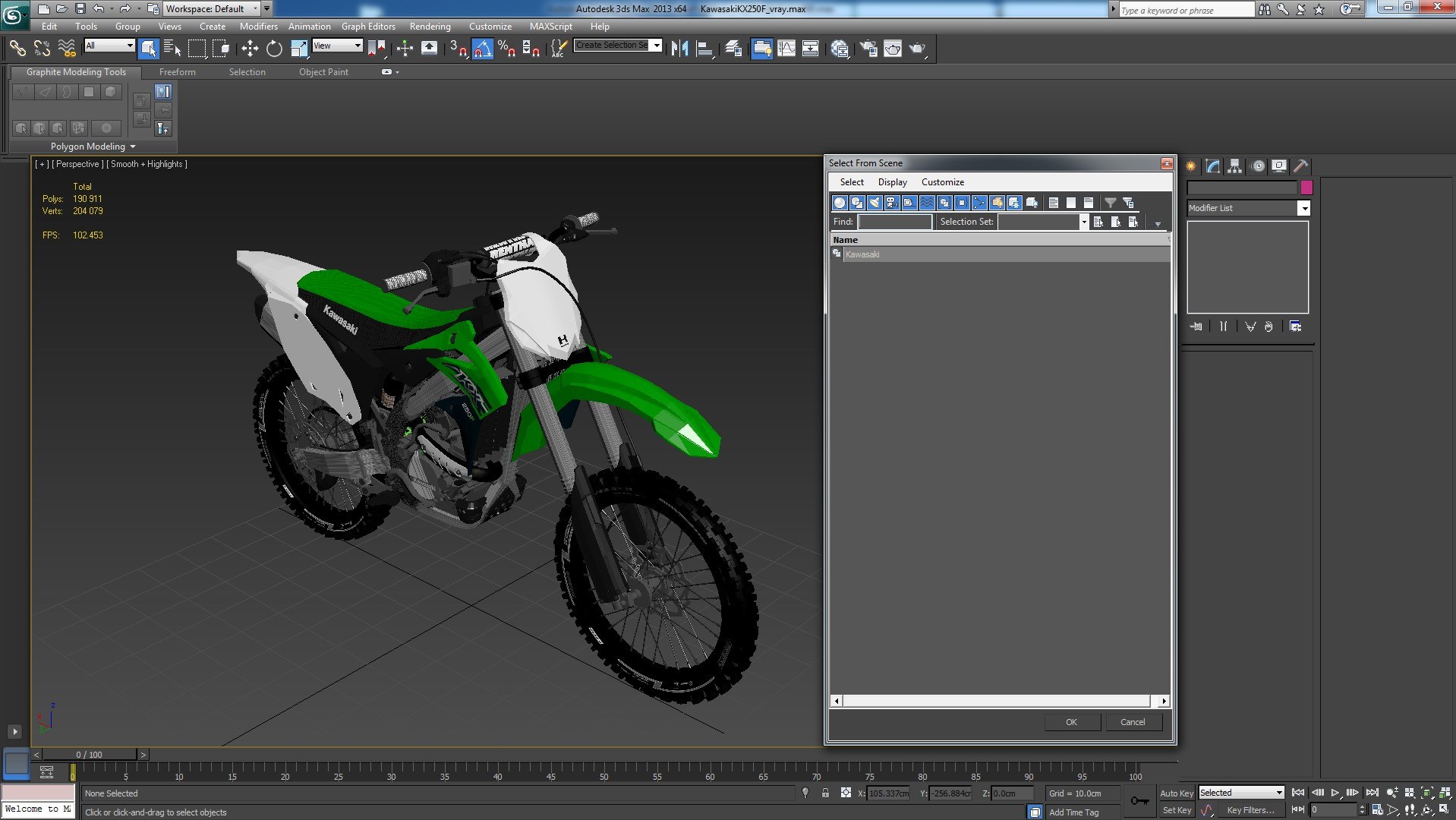The image size is (1456, 820).
Task: Toggle Display Bone Objects filter in dialog
Action: click(979, 203)
